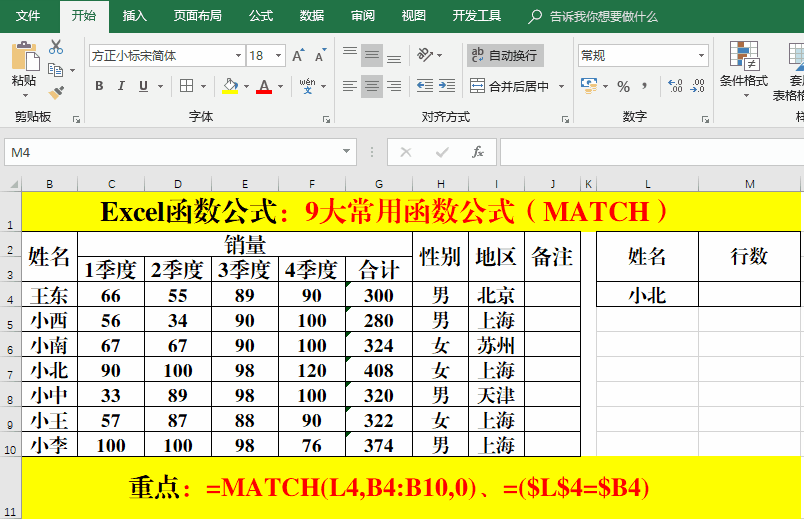Click the insert function fx icon
804x519 pixels.
(478, 152)
